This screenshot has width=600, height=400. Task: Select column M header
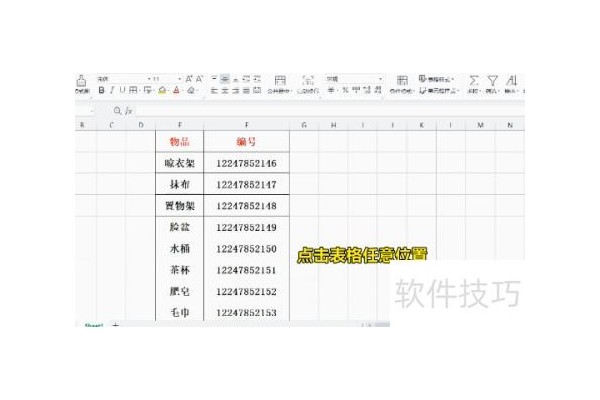pos(481,125)
